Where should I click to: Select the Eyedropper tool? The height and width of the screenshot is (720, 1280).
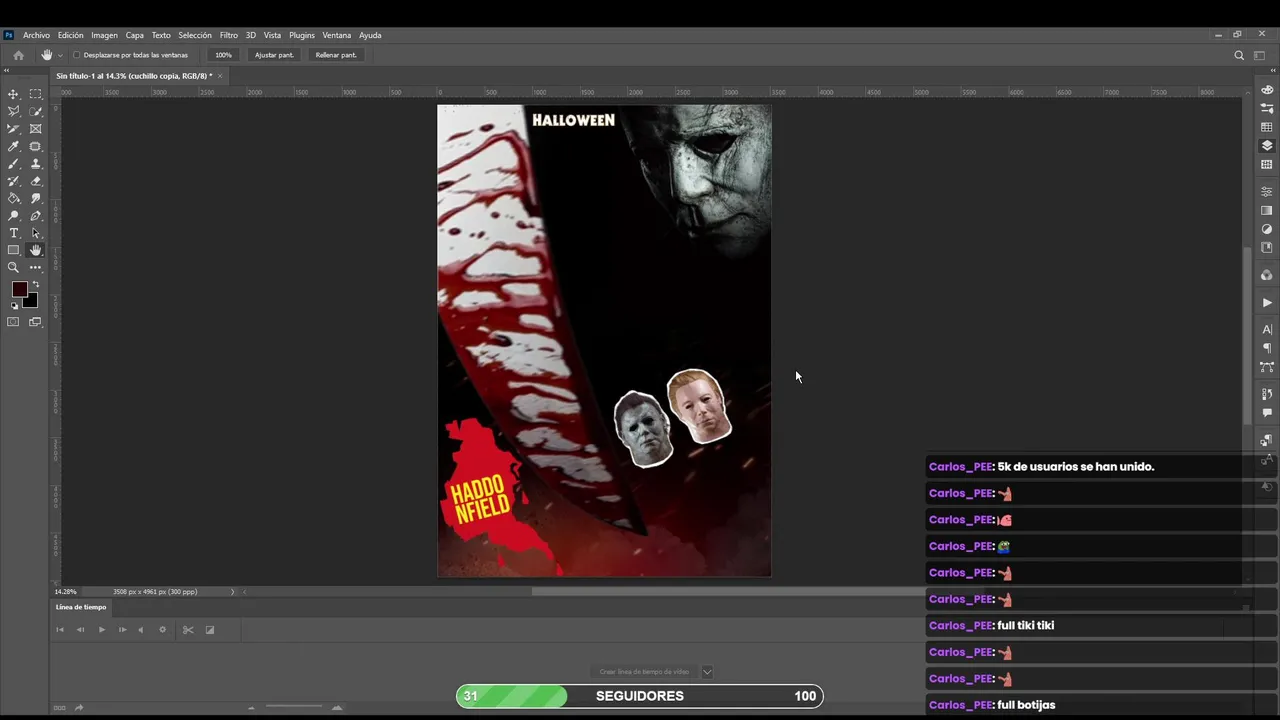click(14, 146)
